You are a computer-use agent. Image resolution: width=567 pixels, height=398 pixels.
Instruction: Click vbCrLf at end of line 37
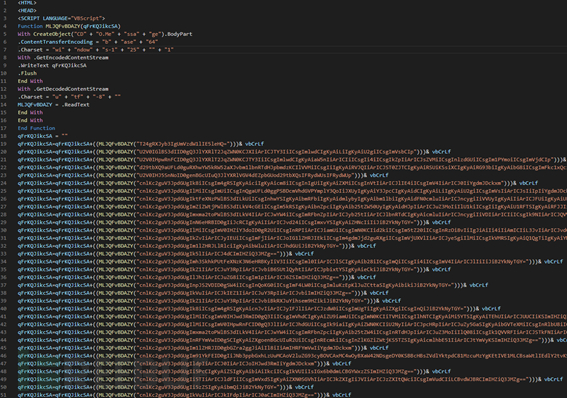pyautogui.click(x=479, y=285)
